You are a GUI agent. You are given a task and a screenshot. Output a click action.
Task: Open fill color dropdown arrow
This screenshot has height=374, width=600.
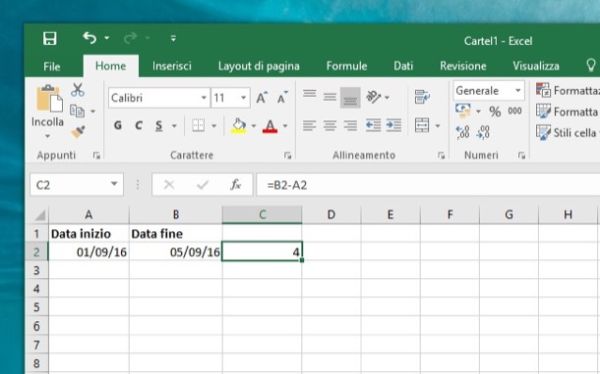253,126
